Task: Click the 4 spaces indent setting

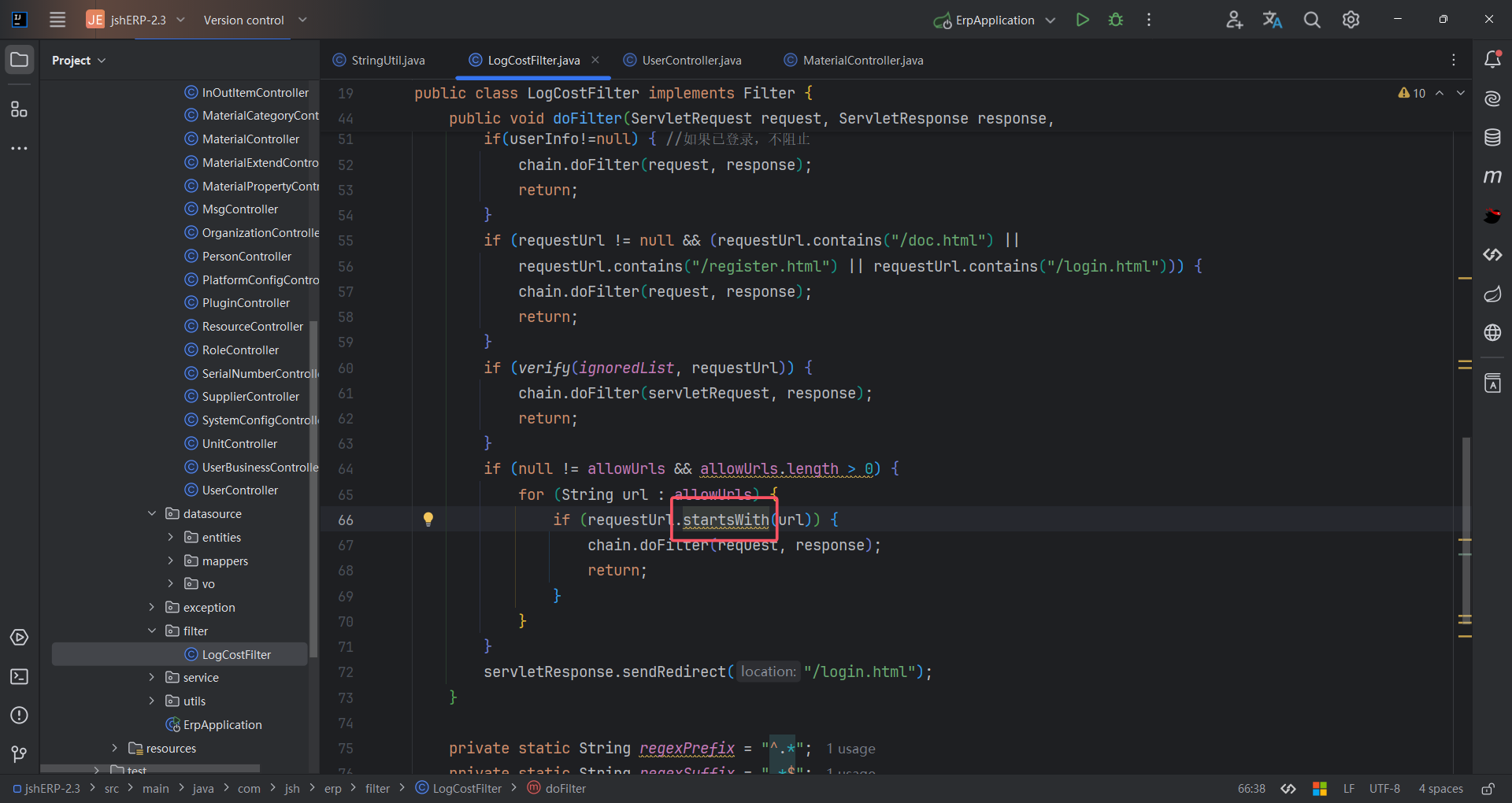Action: coord(1440,788)
